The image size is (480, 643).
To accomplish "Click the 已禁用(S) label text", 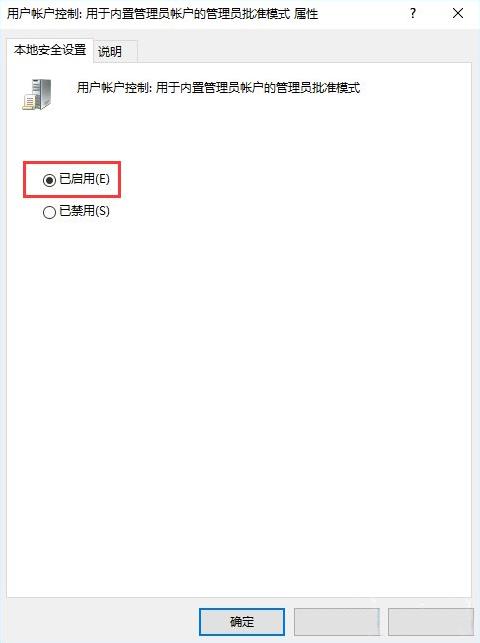I will (x=84, y=211).
